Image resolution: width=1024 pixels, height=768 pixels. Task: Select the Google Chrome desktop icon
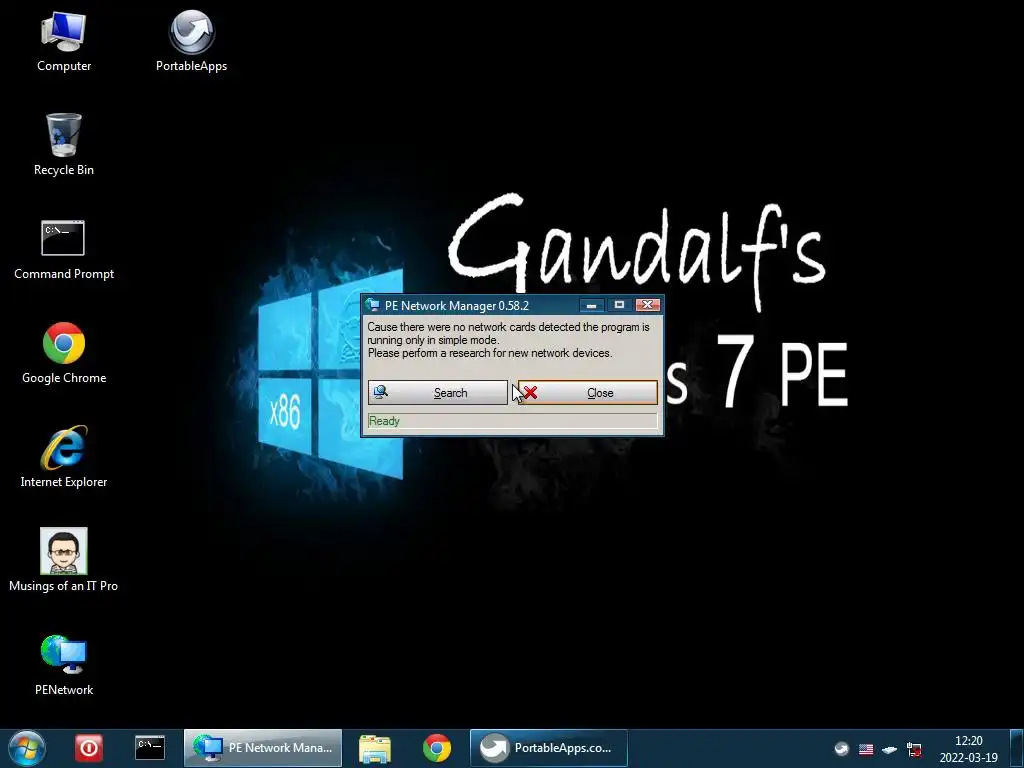point(63,353)
